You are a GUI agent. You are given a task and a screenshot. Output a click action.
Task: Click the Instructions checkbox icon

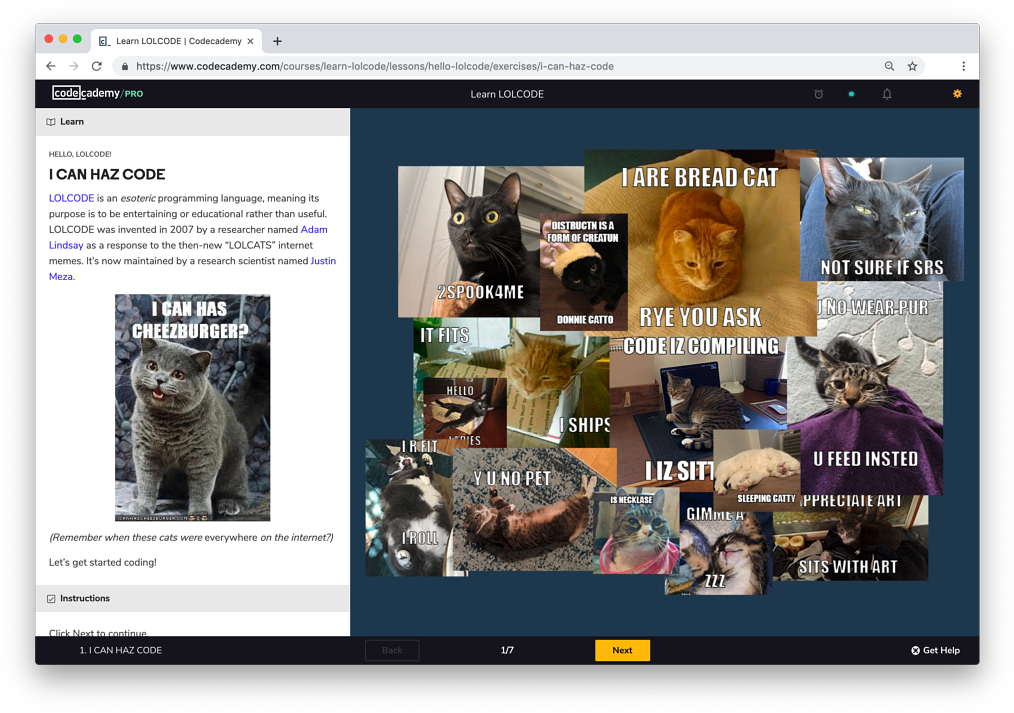point(51,599)
